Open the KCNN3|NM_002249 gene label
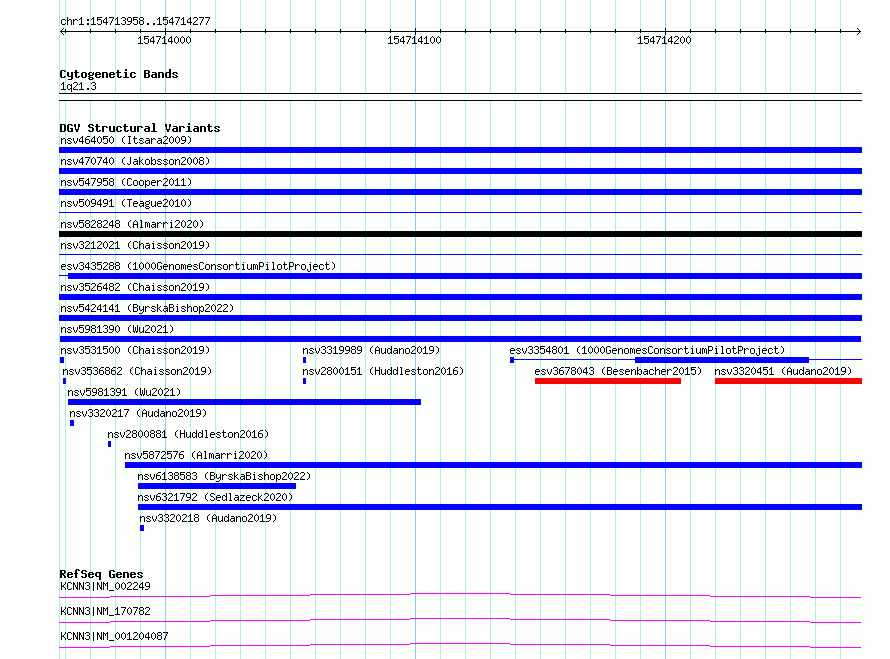 click(105, 586)
